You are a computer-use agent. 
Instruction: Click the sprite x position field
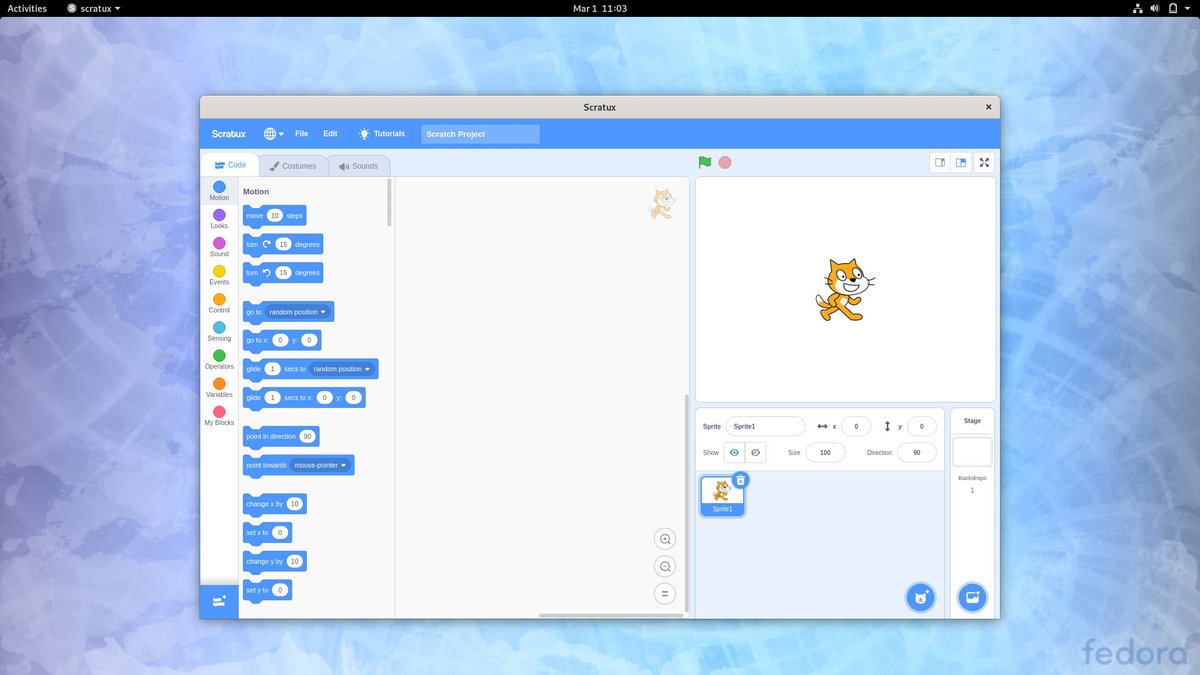click(x=856, y=426)
